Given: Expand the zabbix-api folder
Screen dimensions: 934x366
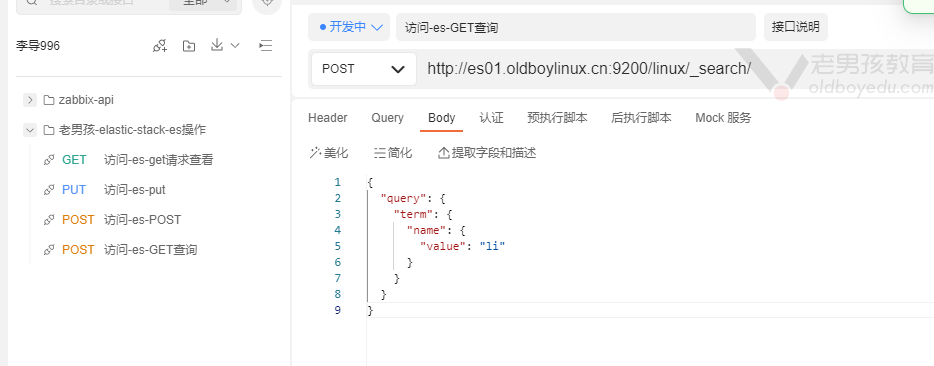Looking at the screenshot, I should [30, 100].
